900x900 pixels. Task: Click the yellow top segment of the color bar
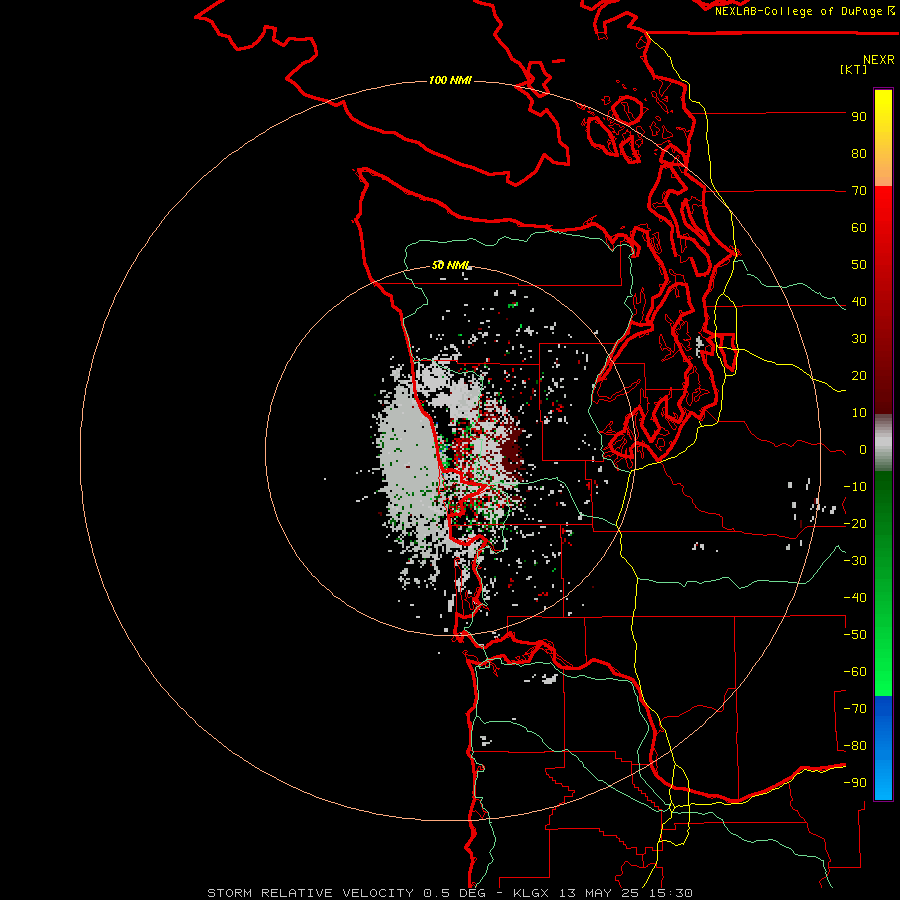pyautogui.click(x=883, y=138)
